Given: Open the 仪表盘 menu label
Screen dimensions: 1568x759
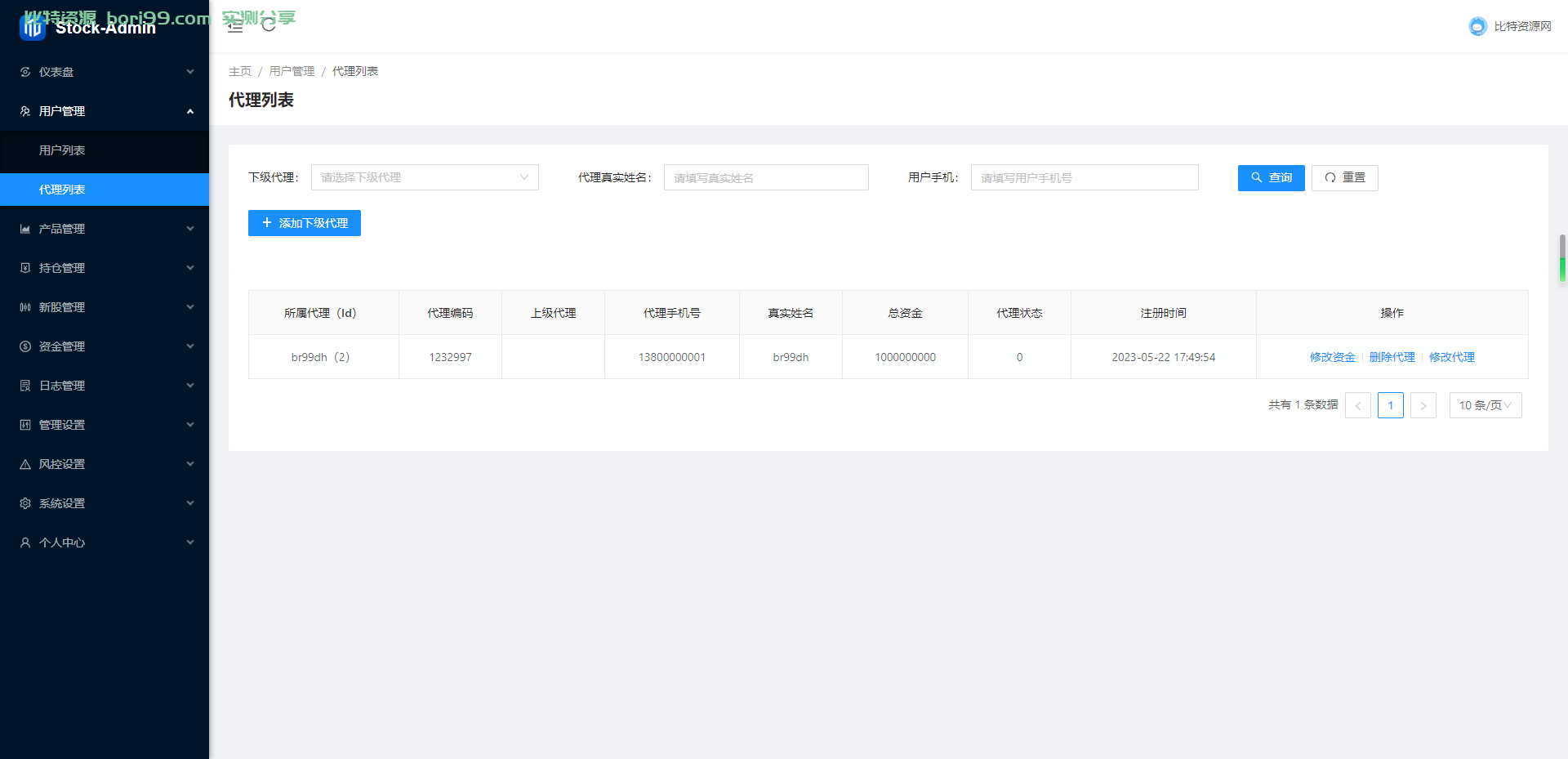Looking at the screenshot, I should click(56, 72).
